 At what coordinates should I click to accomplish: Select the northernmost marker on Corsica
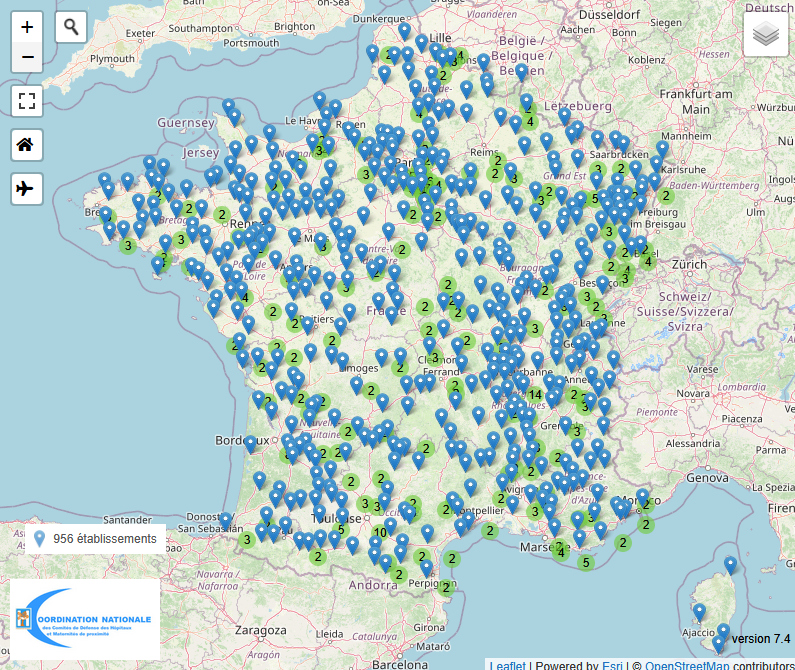730,565
